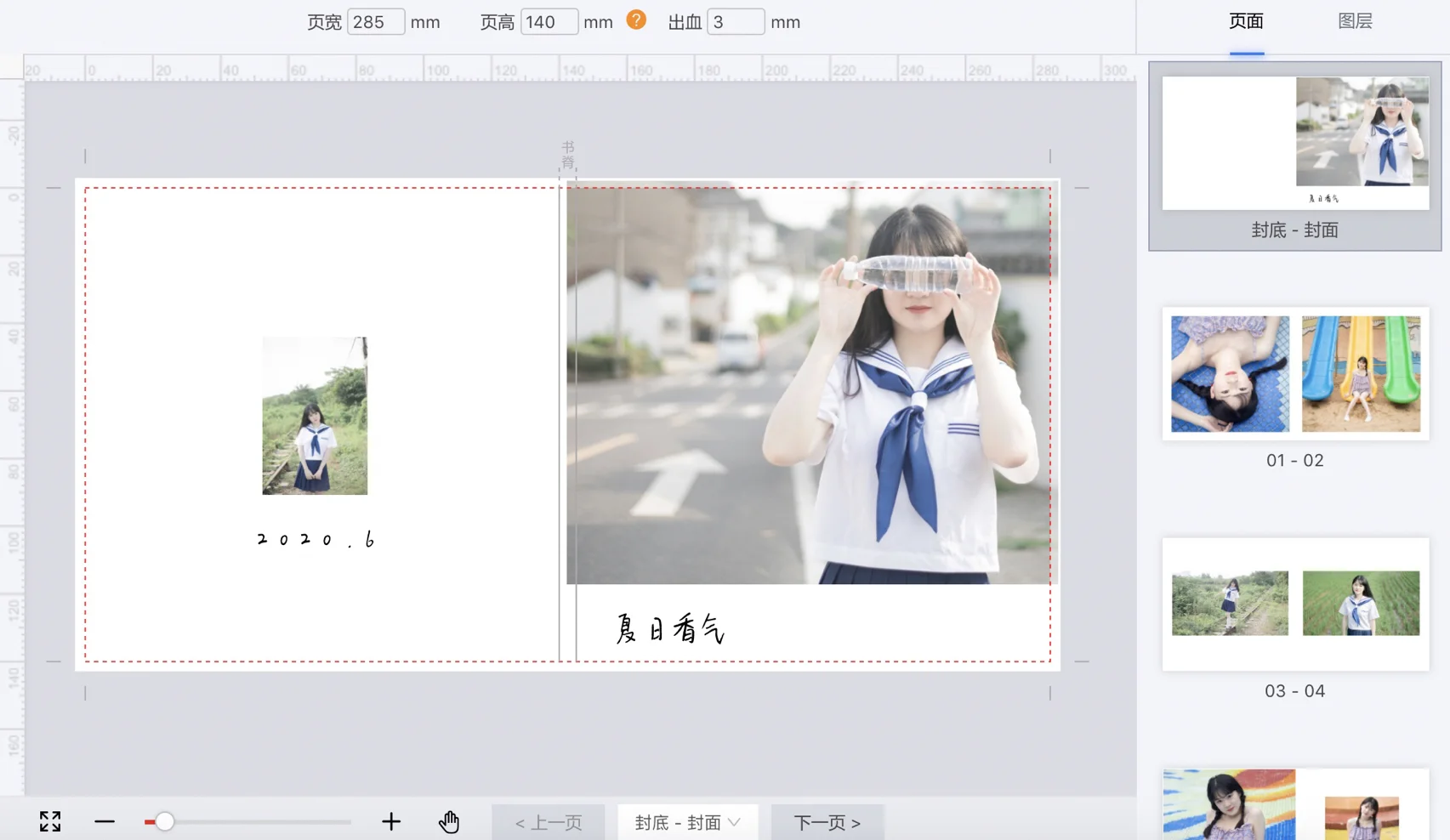Select the 01 - 02 page thumbnail
This screenshot has width=1450, height=840.
click(x=1294, y=374)
